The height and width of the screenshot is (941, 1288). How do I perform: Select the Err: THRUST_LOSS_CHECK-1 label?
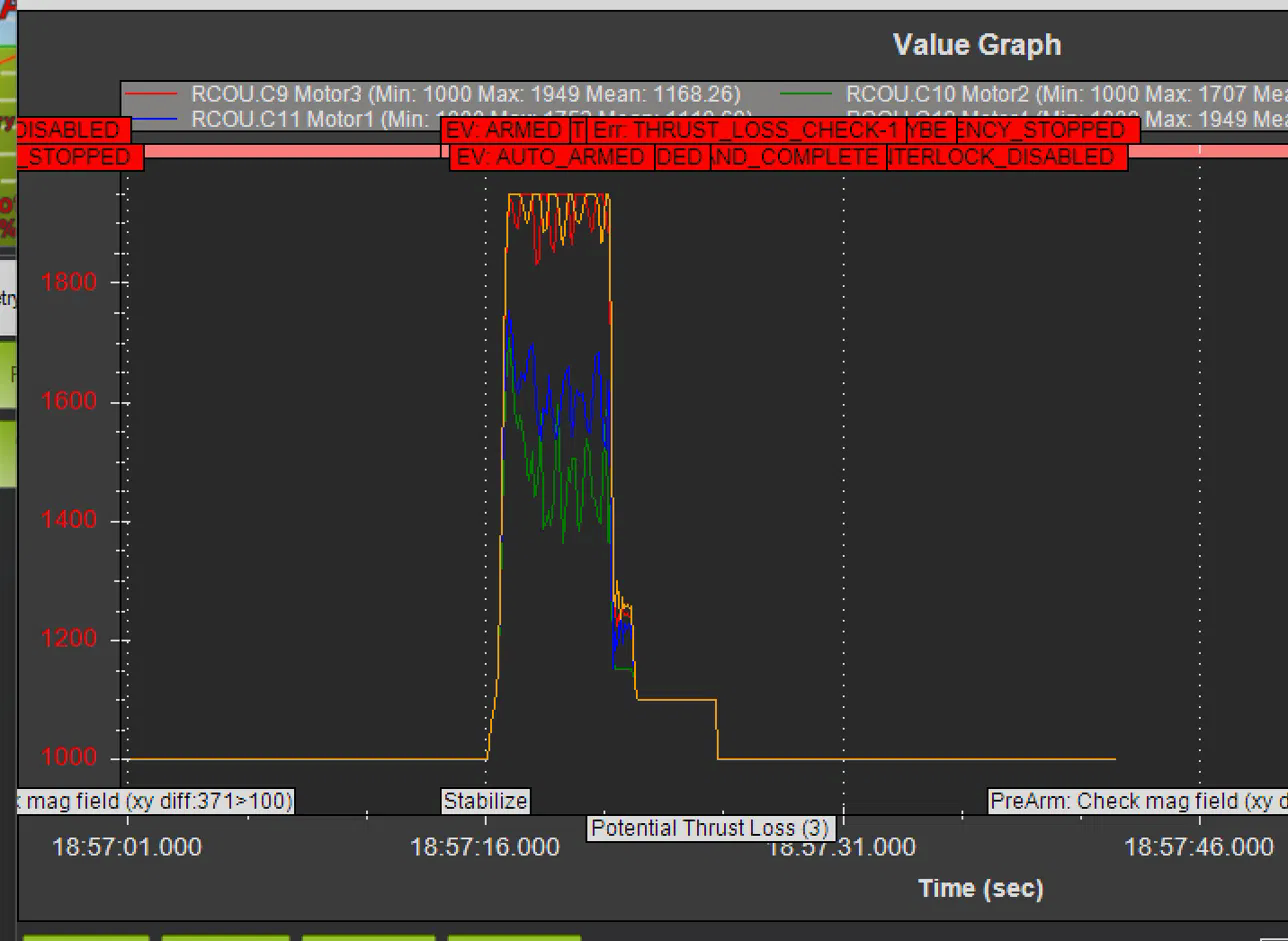click(748, 131)
